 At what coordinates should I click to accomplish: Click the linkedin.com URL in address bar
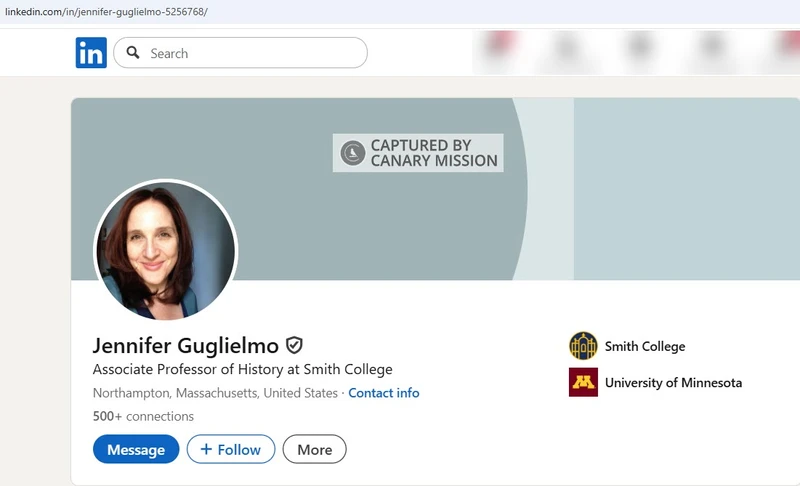(x=106, y=11)
